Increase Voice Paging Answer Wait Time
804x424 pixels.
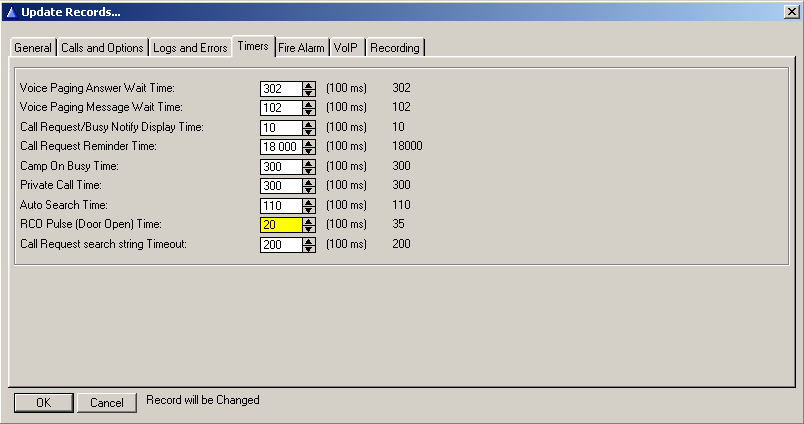click(x=309, y=84)
